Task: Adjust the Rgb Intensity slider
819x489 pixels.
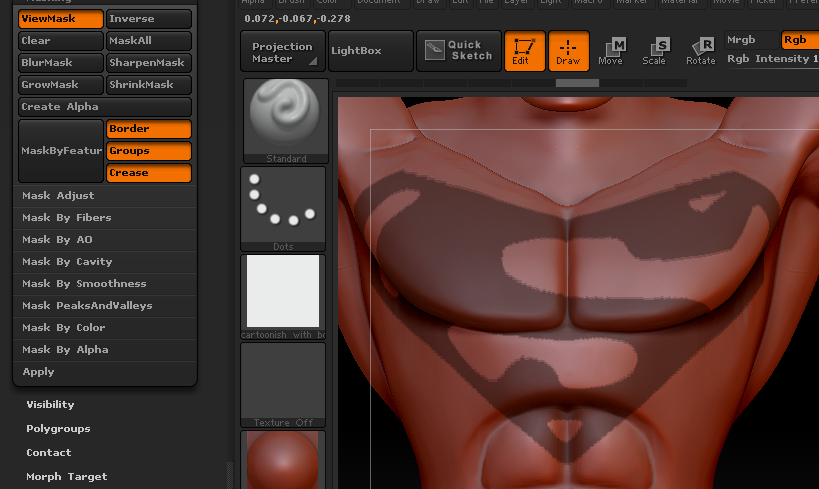Action: click(x=772, y=59)
